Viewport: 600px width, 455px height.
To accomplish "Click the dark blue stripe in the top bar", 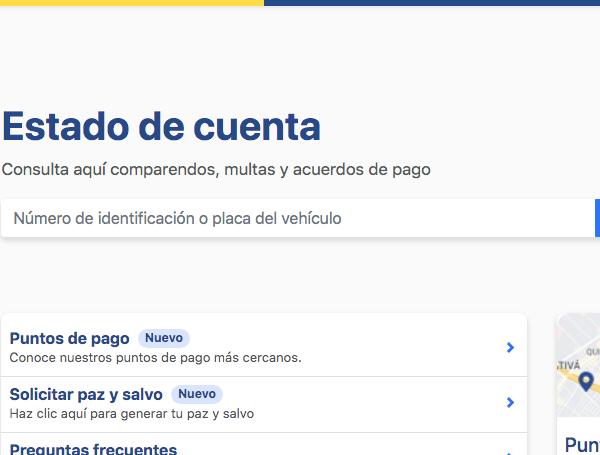I will coord(431,3).
